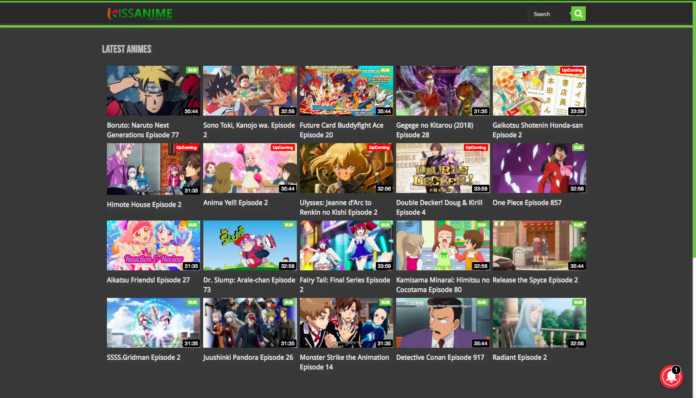Open Future Card Buddyfight Ace Episode 20 thumbnail
Image resolution: width=696 pixels, height=398 pixels.
coord(346,91)
